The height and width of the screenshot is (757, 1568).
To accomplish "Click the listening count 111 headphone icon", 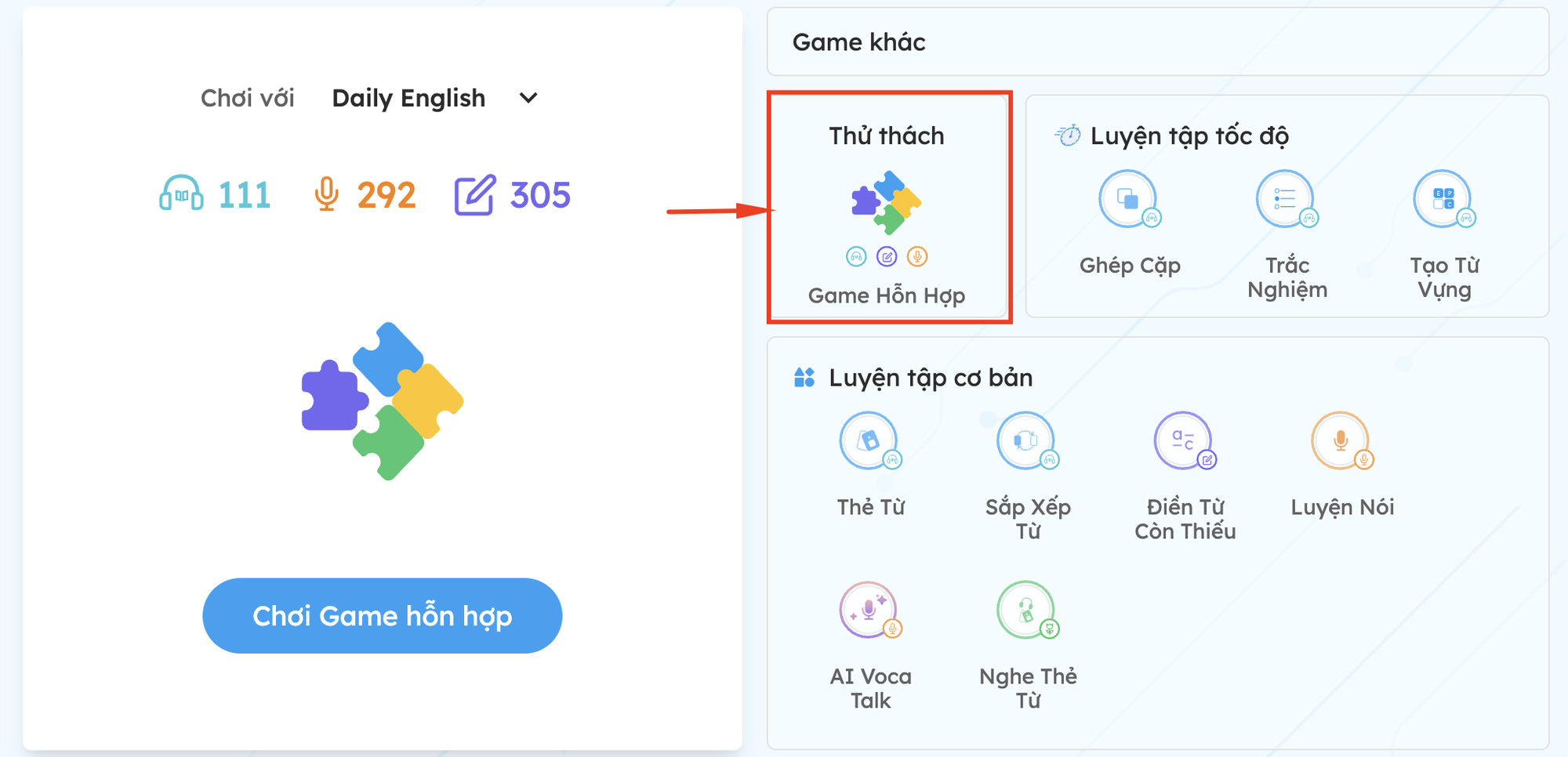I will click(x=181, y=194).
